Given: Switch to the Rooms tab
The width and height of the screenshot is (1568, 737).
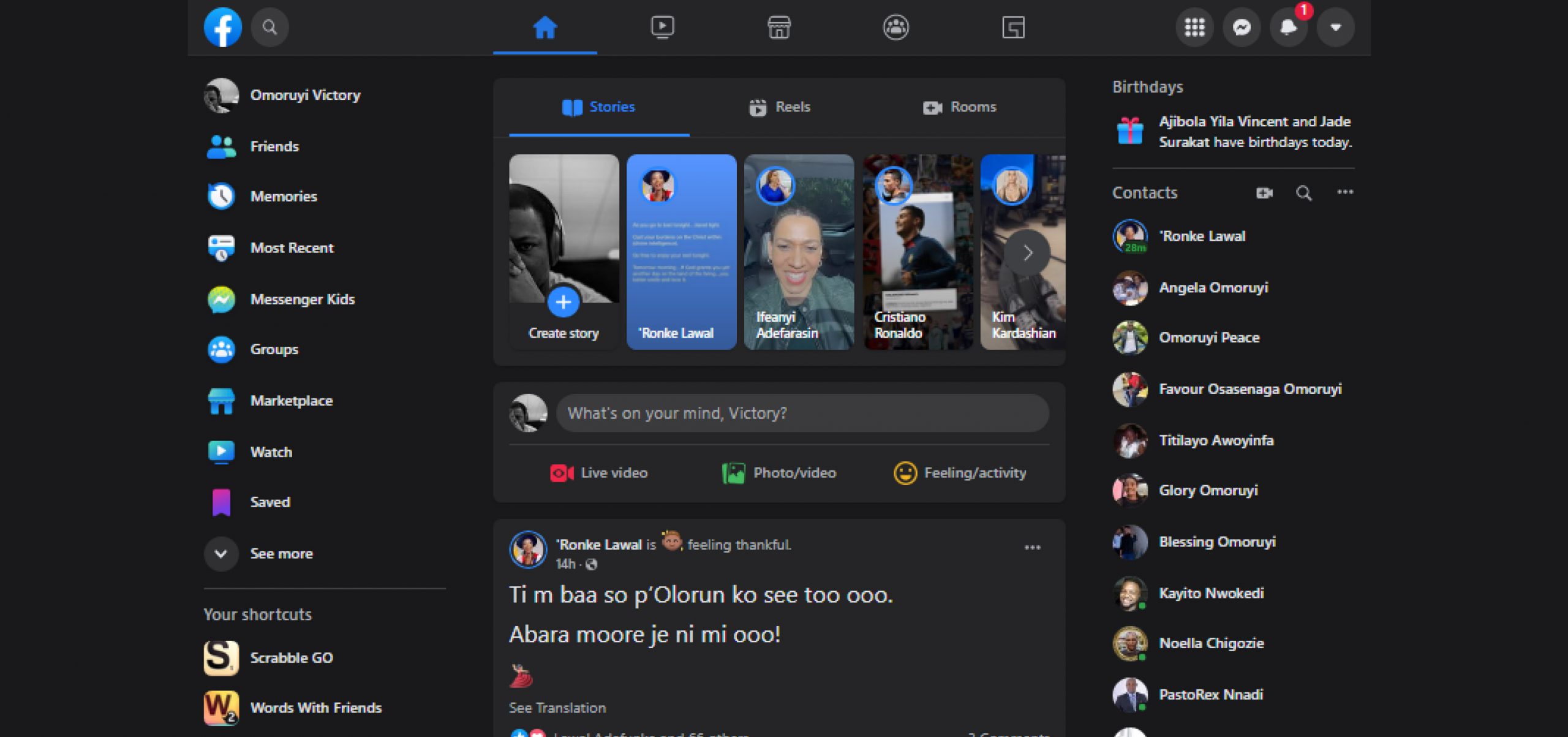Looking at the screenshot, I should [x=959, y=107].
